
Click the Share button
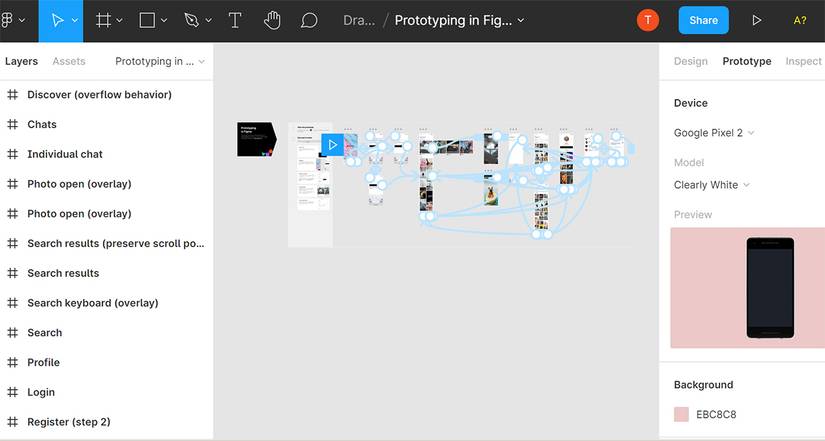(x=703, y=21)
